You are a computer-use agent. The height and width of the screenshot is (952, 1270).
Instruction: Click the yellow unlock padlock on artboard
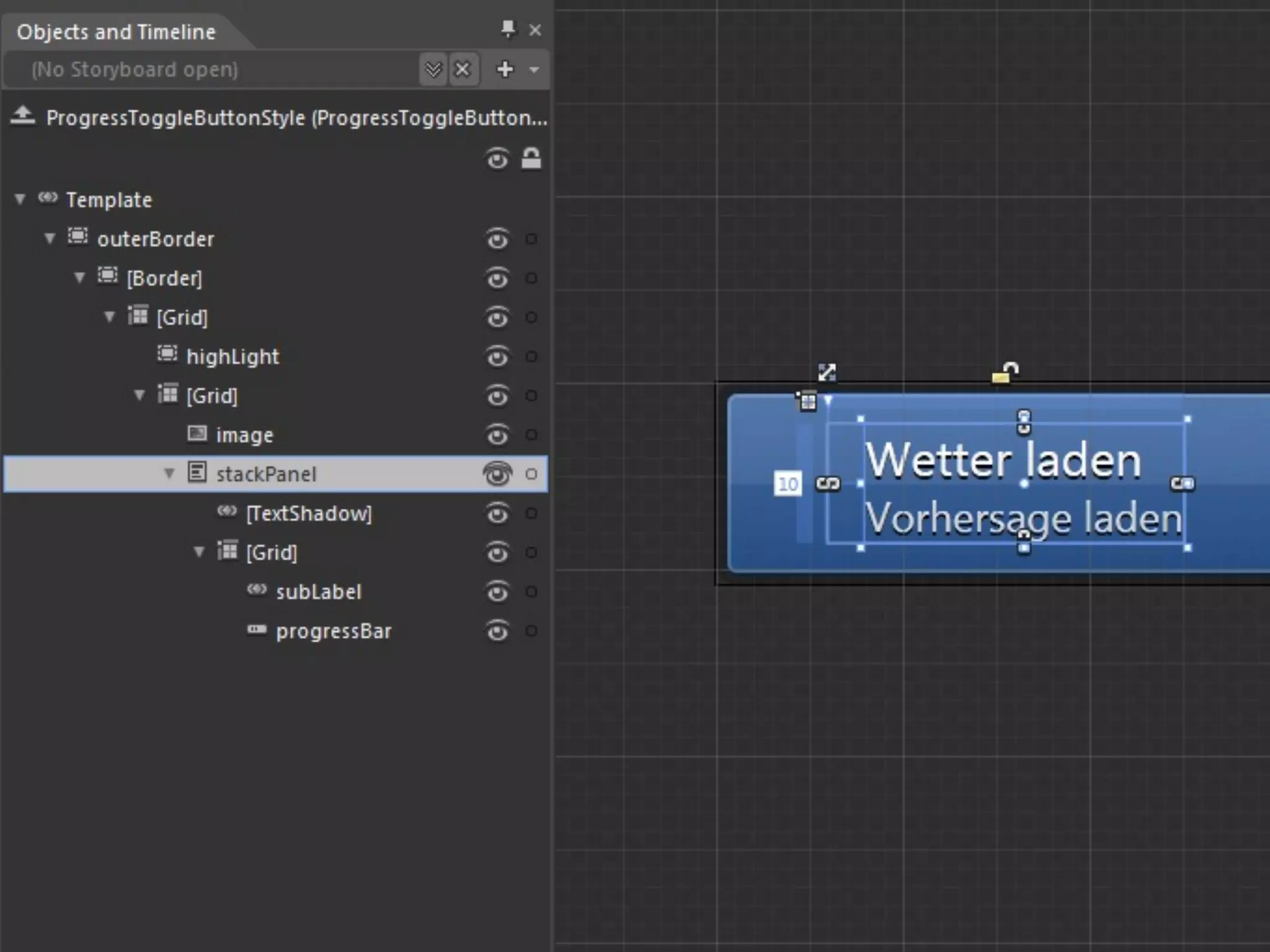1005,372
